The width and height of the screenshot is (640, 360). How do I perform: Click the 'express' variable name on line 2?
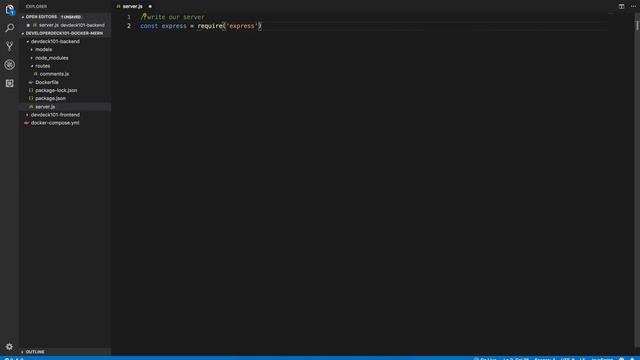point(174,26)
